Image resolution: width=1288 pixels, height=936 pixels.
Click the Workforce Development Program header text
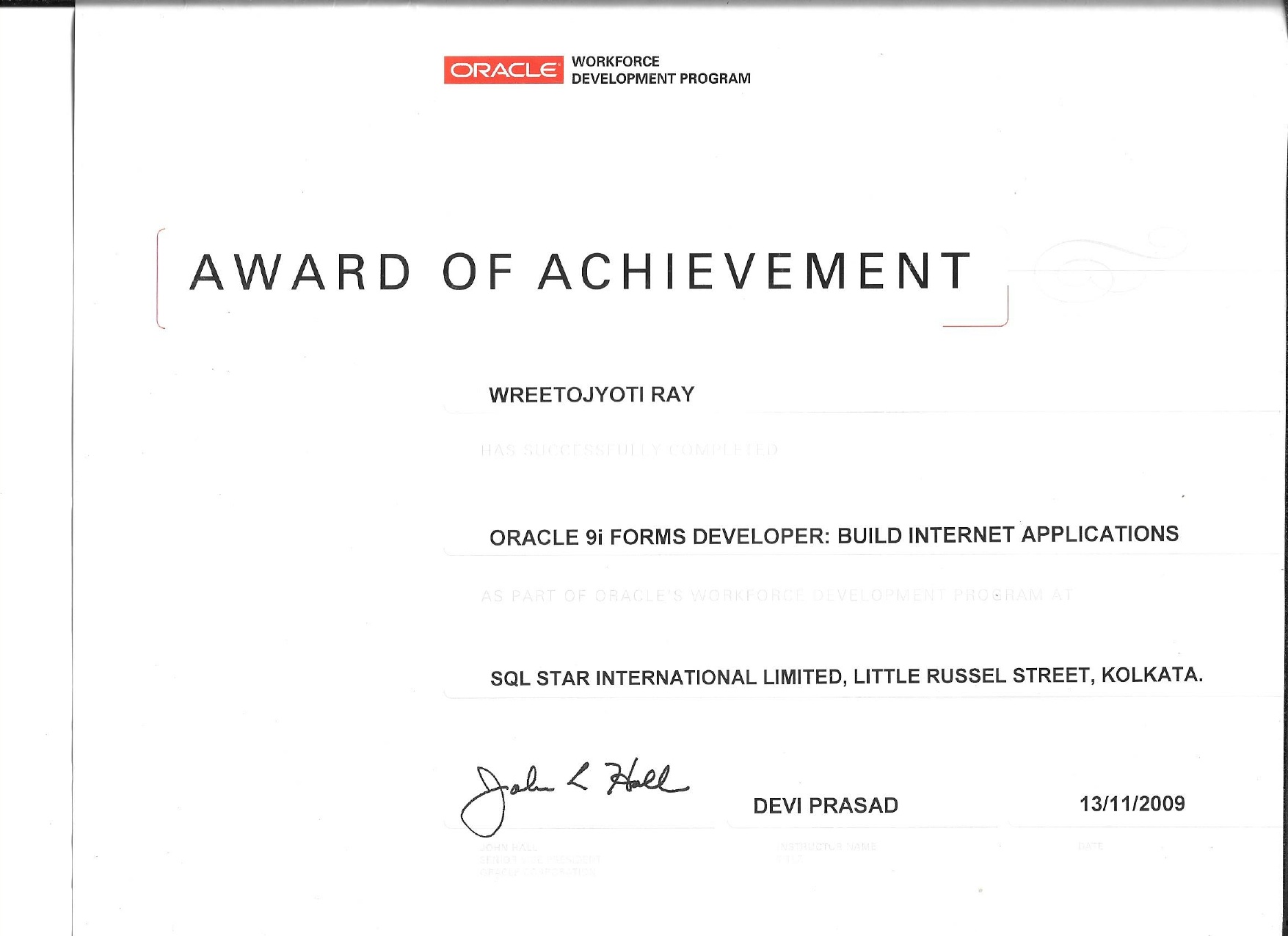coord(661,70)
